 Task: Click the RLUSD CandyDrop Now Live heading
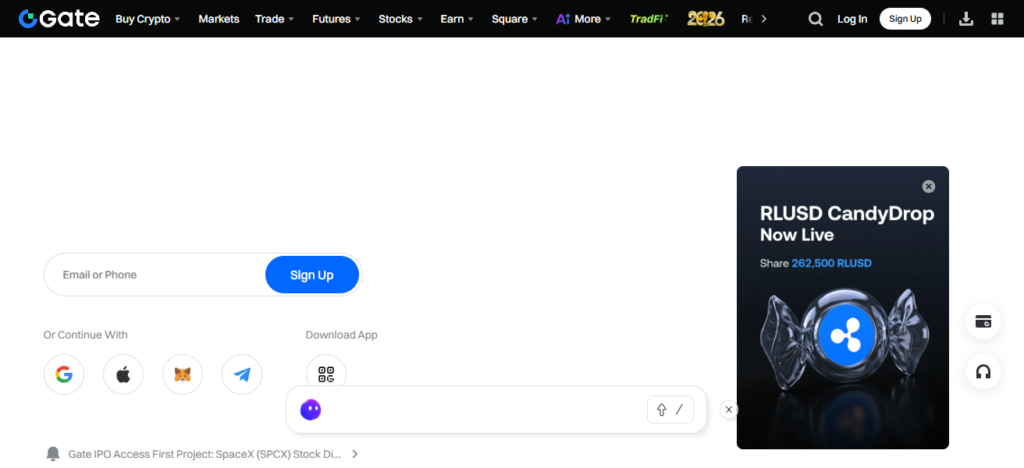[x=847, y=223]
